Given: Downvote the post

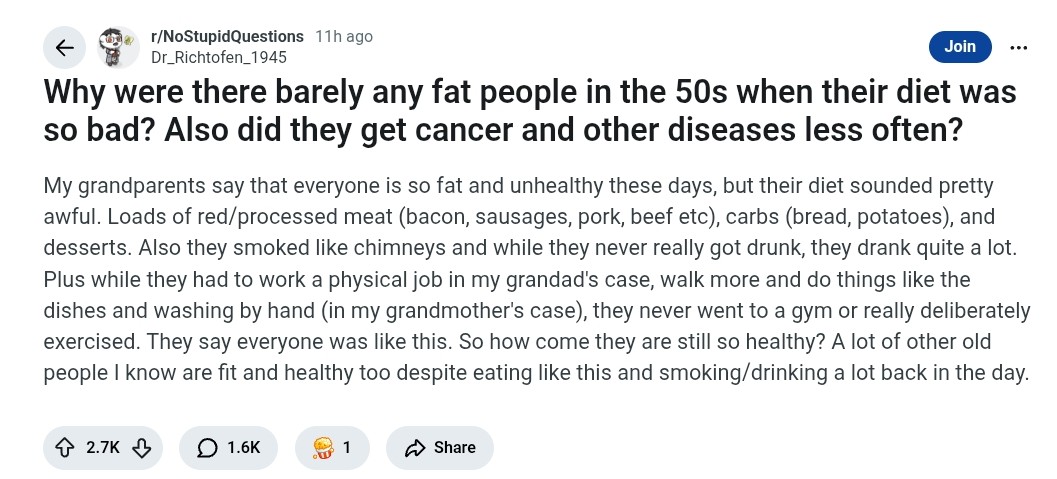Looking at the screenshot, I should tap(141, 447).
